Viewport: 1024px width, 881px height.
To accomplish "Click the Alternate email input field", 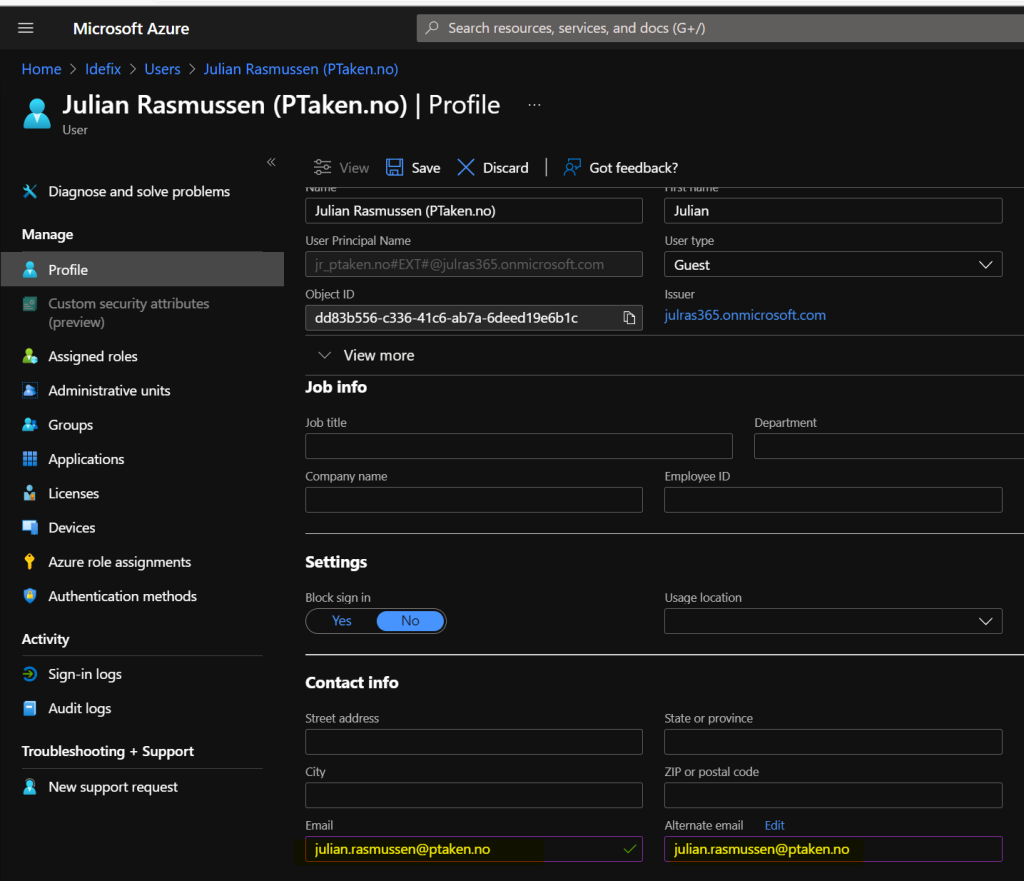I will pyautogui.click(x=833, y=849).
